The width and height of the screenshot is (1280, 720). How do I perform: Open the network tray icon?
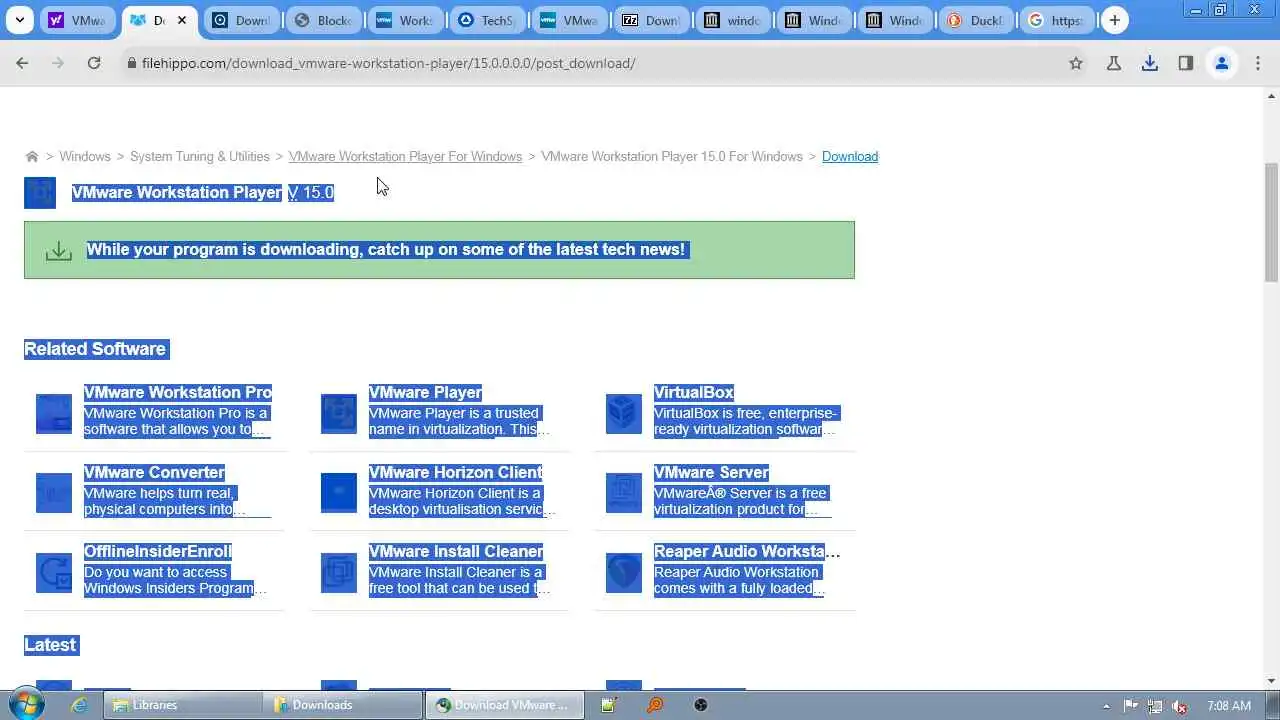click(x=1156, y=705)
